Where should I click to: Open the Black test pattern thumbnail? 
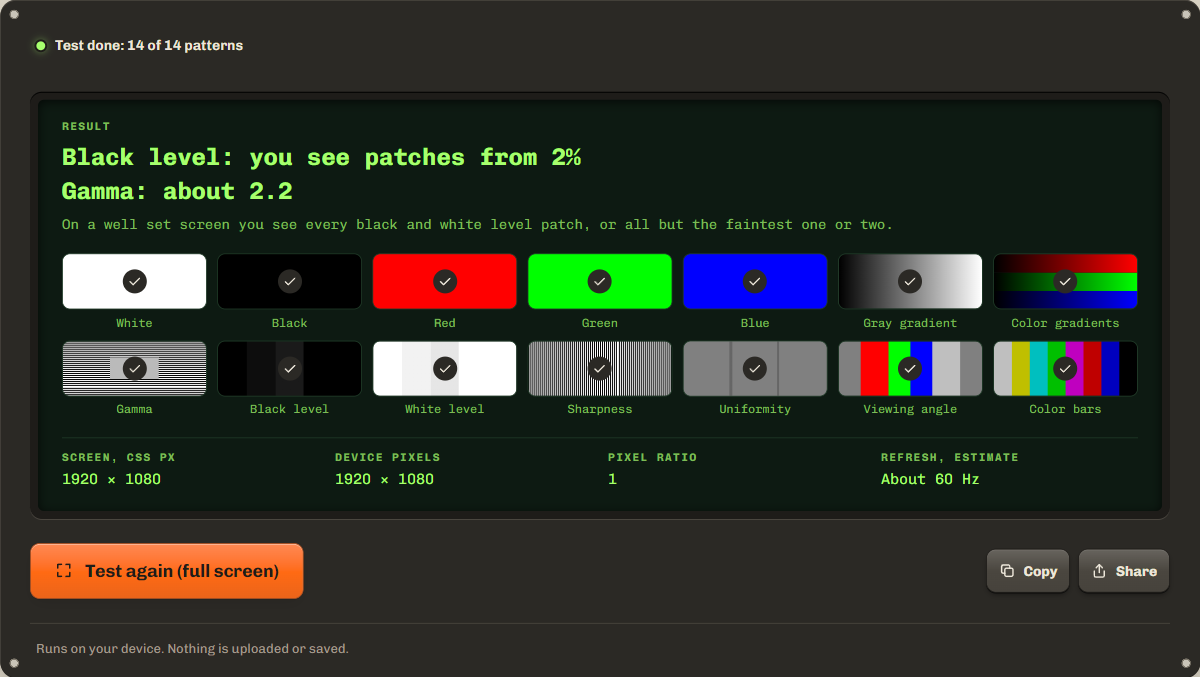click(x=289, y=281)
